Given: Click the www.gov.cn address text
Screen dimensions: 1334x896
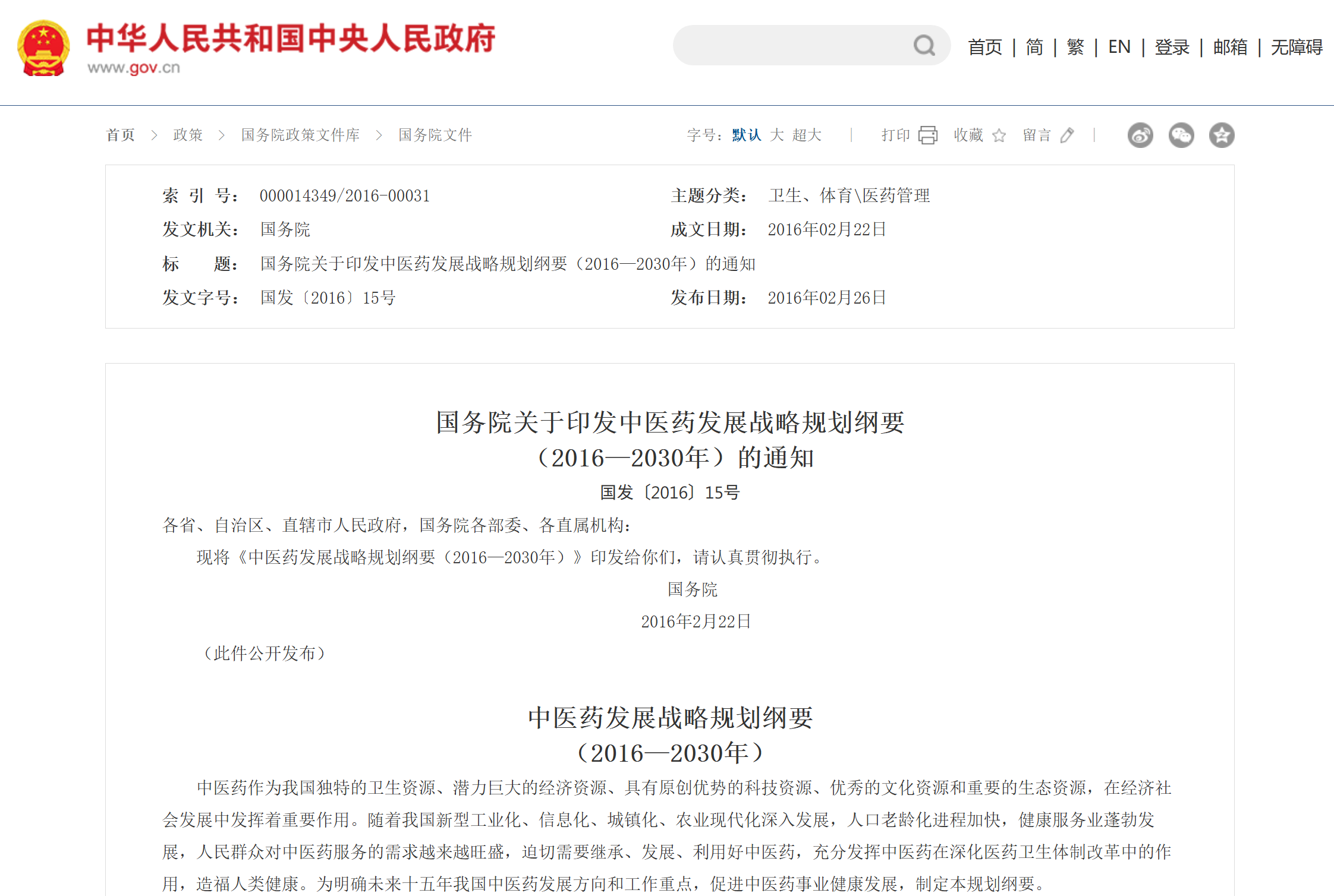Looking at the screenshot, I should click(x=134, y=68).
